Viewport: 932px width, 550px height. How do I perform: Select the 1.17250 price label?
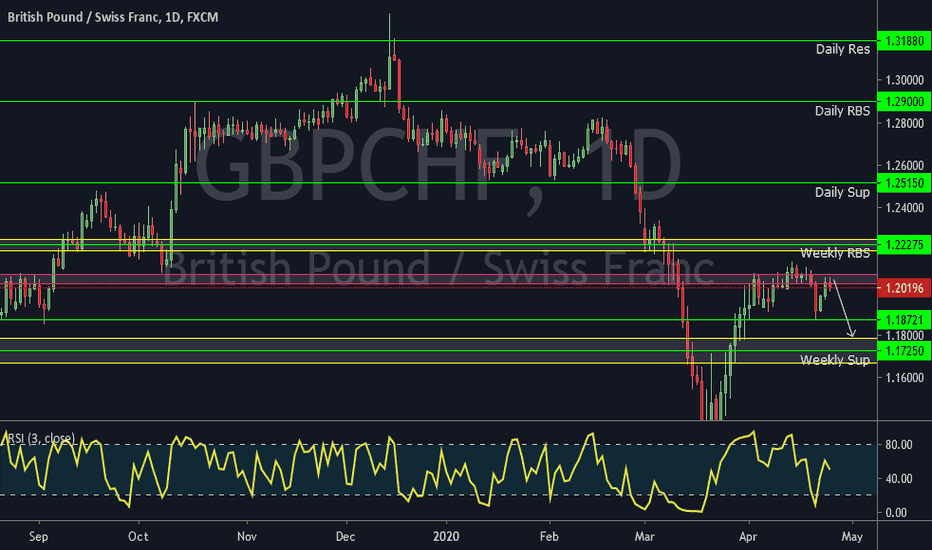(x=904, y=351)
